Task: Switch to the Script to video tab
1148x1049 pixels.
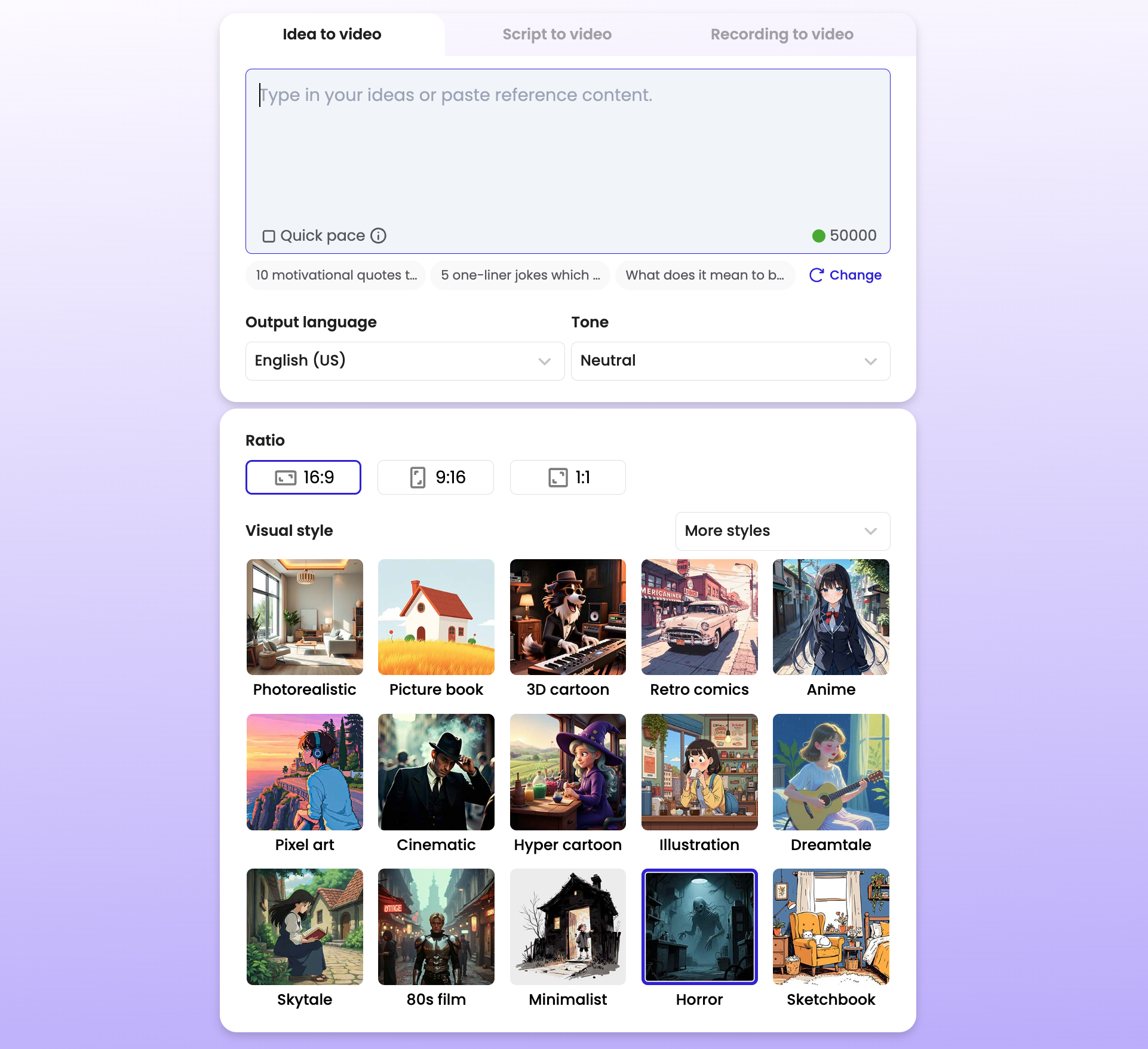Action: pyautogui.click(x=557, y=35)
